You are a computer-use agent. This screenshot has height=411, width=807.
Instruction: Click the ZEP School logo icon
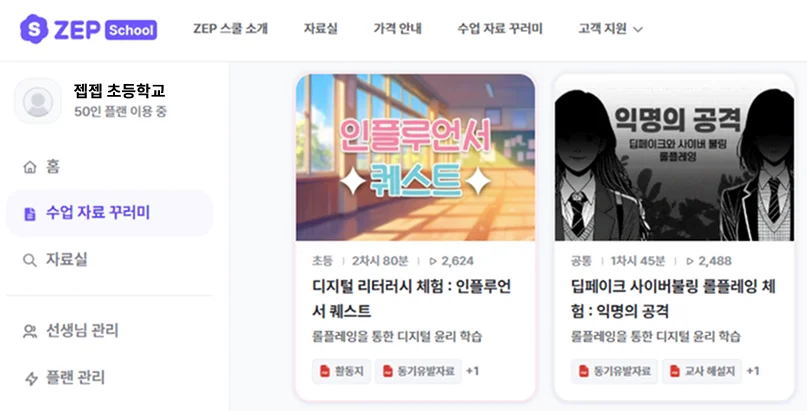[34, 29]
